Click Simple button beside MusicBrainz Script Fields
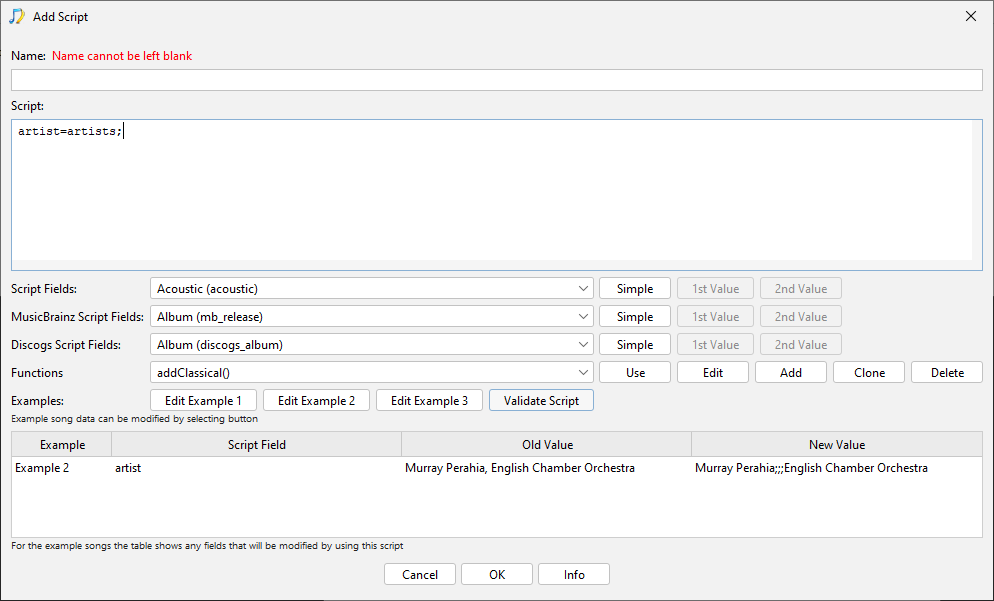994x601 pixels. click(x=635, y=316)
